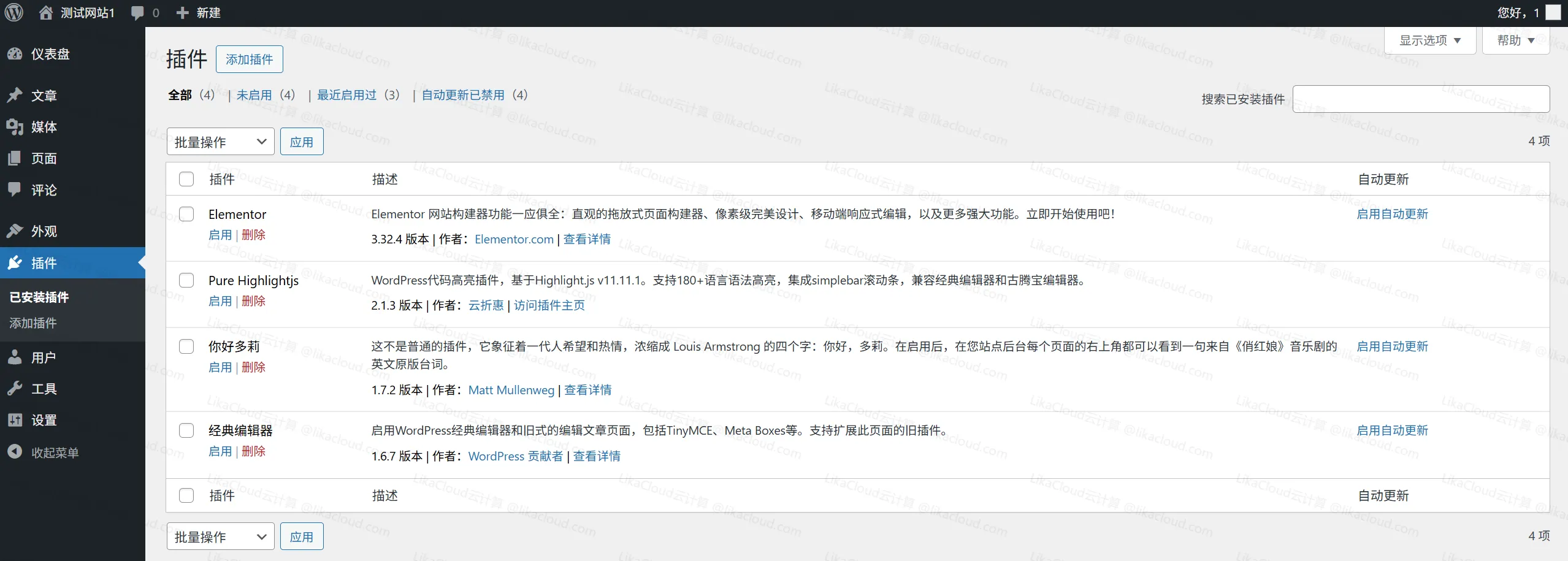Open 外观 via the appearance brush icon
Screen dimensions: 1568x561
pos(15,231)
